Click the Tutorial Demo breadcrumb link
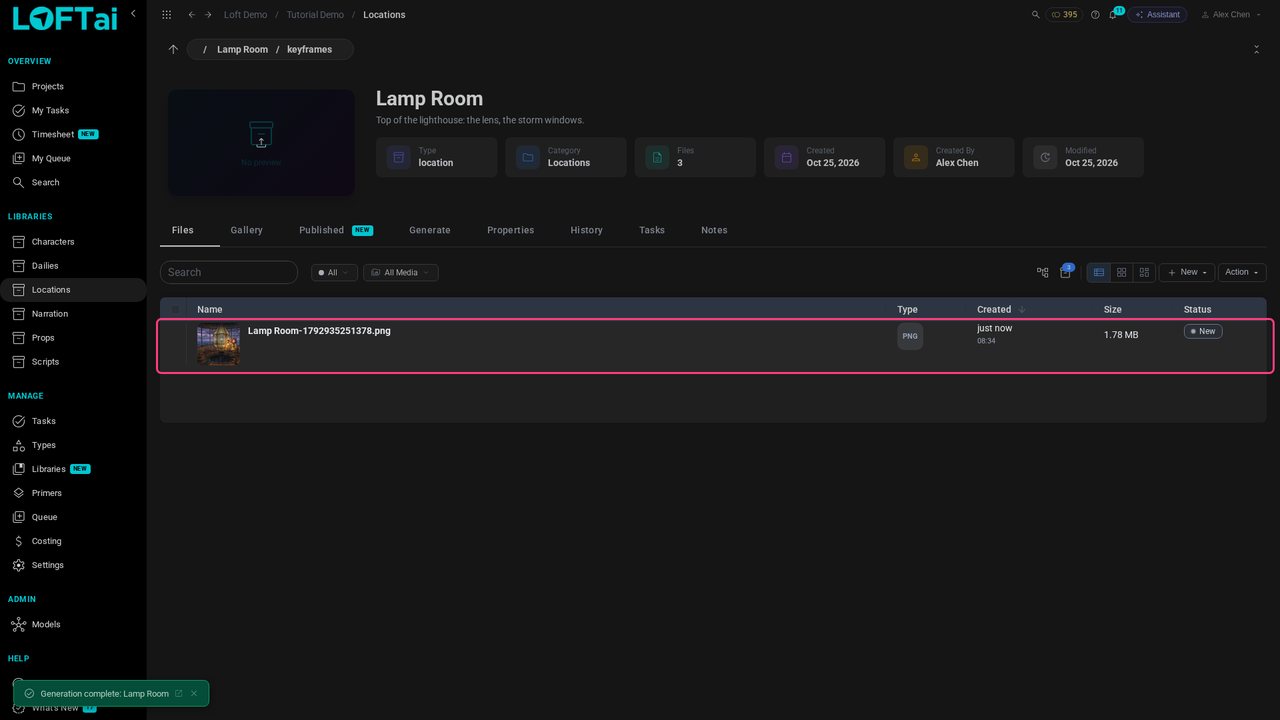This screenshot has width=1280, height=720. tap(316, 15)
